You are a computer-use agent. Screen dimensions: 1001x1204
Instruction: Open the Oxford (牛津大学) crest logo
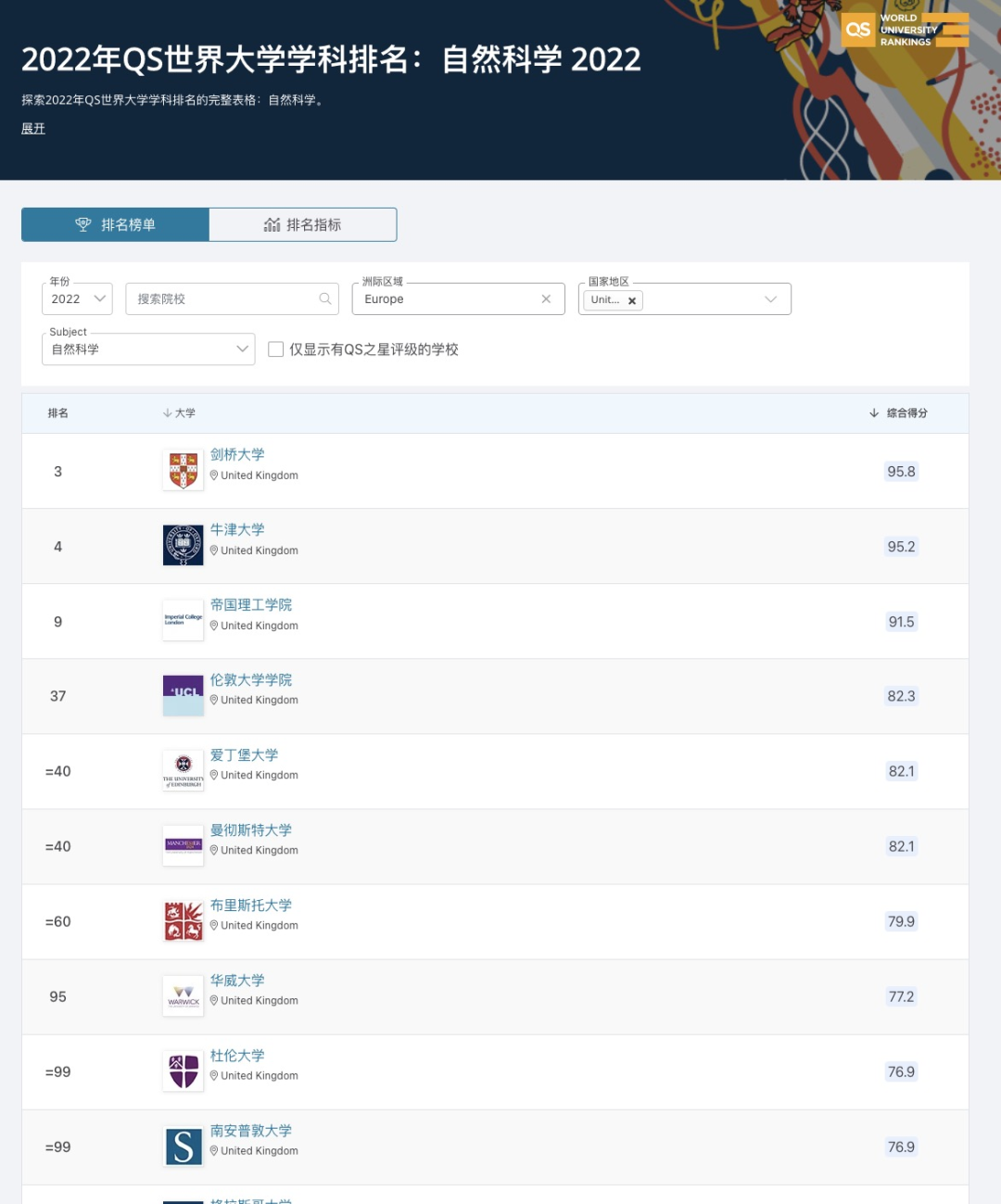(184, 546)
